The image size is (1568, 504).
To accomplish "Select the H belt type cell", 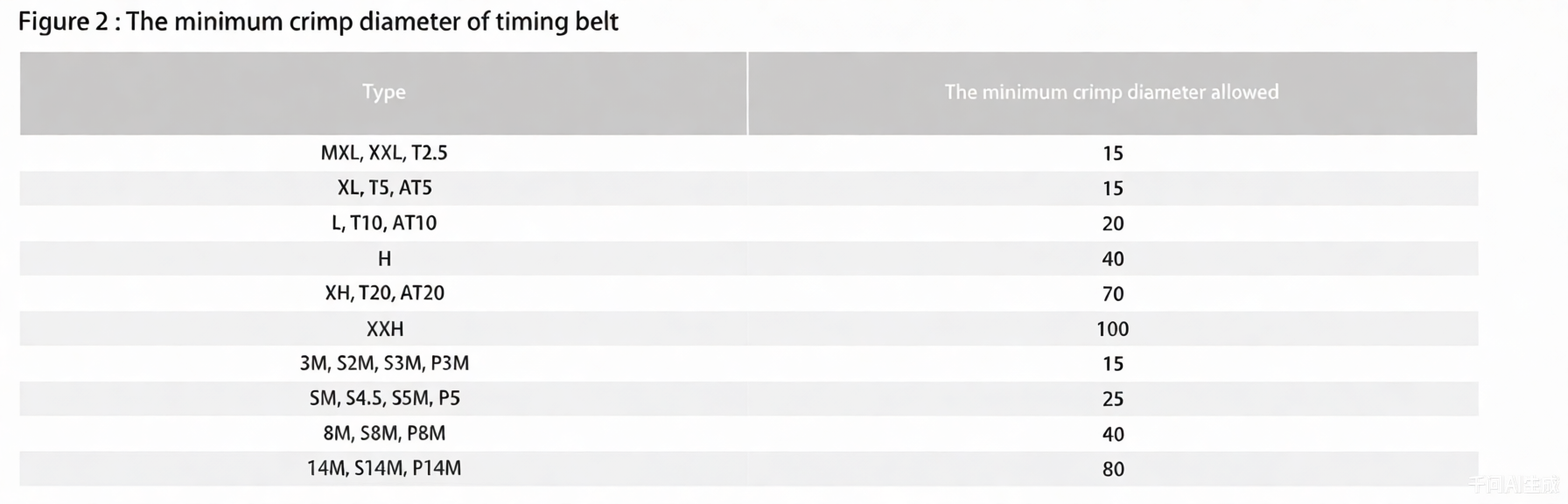I will (384, 259).
